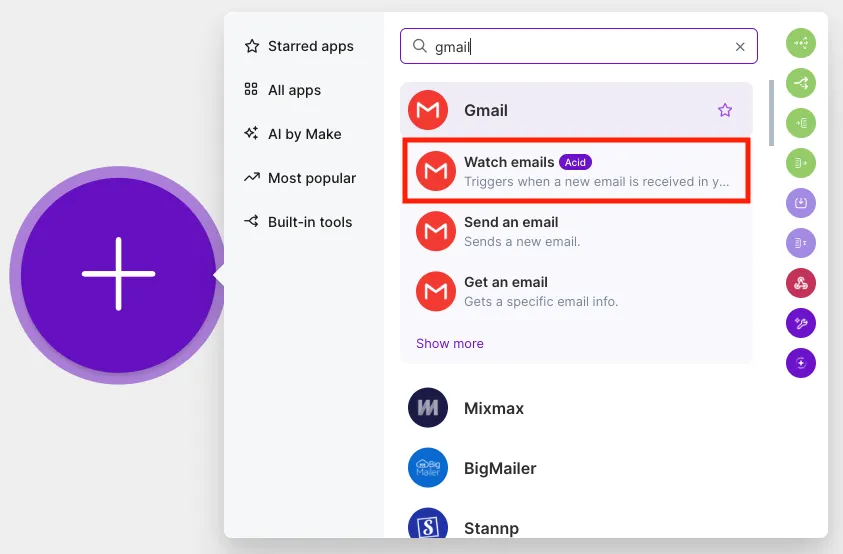The width and height of the screenshot is (843, 554).
Task: Select the BigMailer app
Action: pyautogui.click(x=576, y=468)
